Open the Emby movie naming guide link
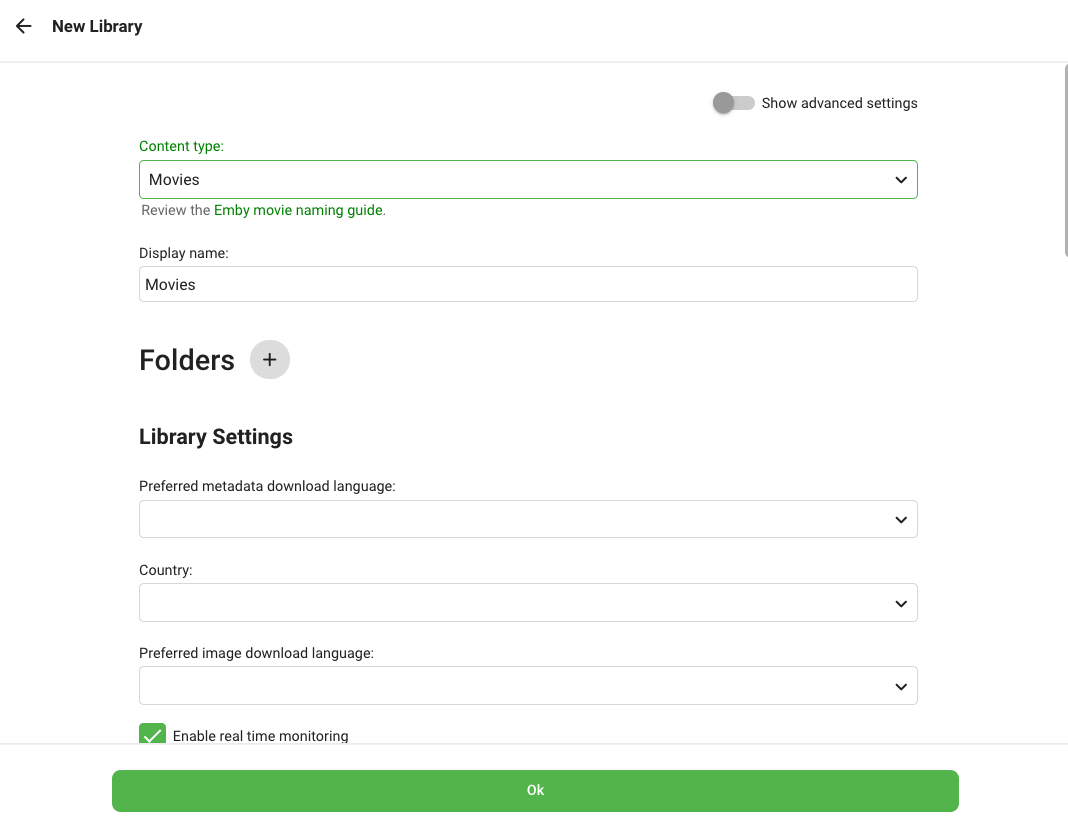 (x=298, y=211)
